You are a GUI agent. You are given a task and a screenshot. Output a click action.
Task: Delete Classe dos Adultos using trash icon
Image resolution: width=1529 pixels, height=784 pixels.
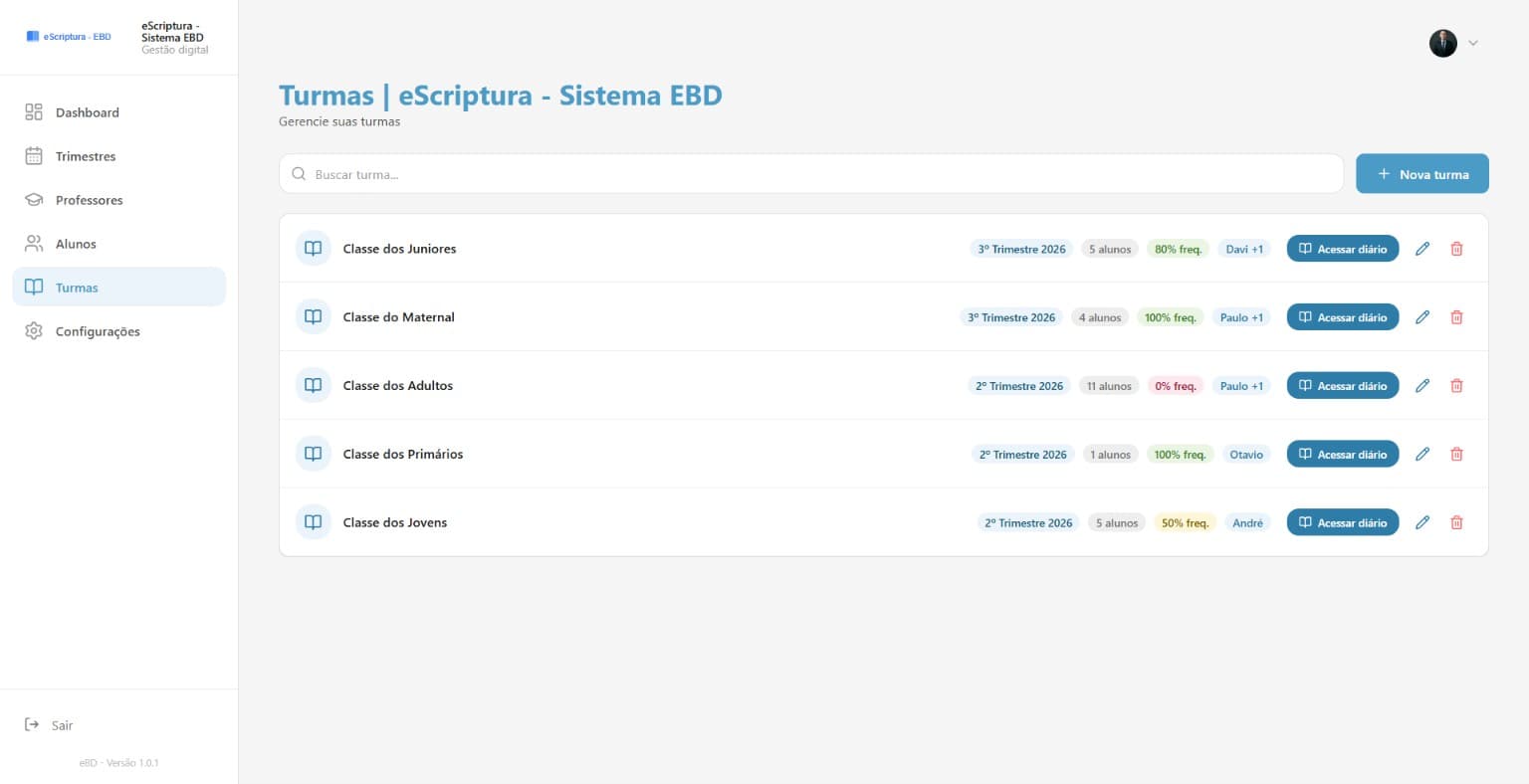coord(1456,386)
